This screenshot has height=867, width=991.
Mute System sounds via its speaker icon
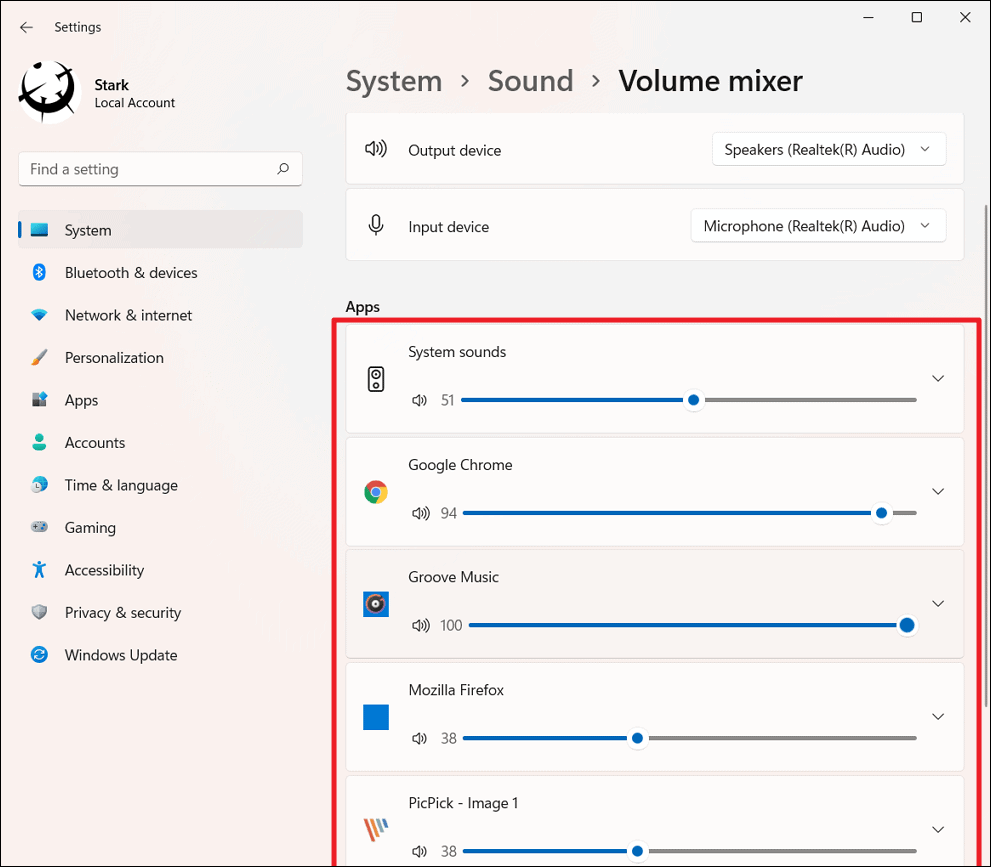tap(420, 400)
